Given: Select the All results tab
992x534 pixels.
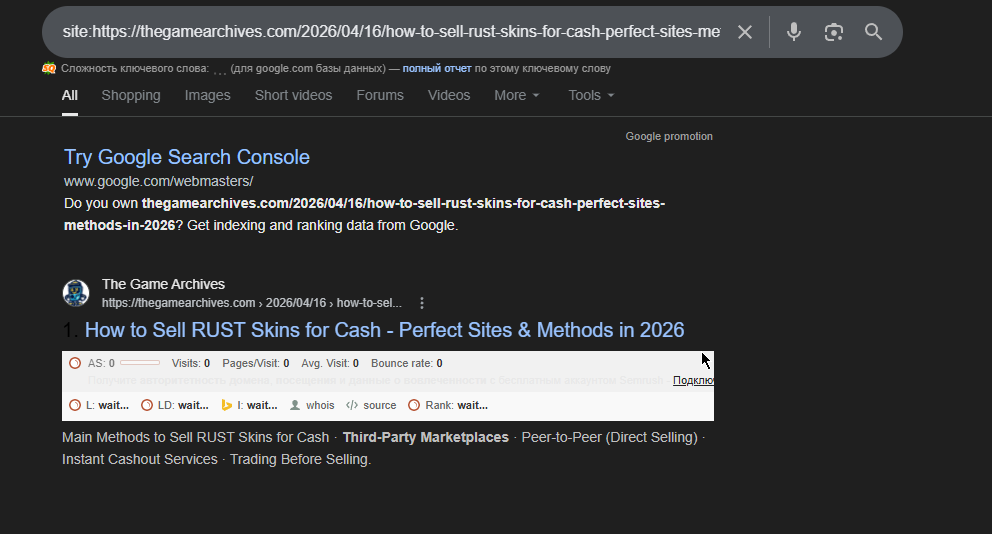Looking at the screenshot, I should click(x=70, y=96).
